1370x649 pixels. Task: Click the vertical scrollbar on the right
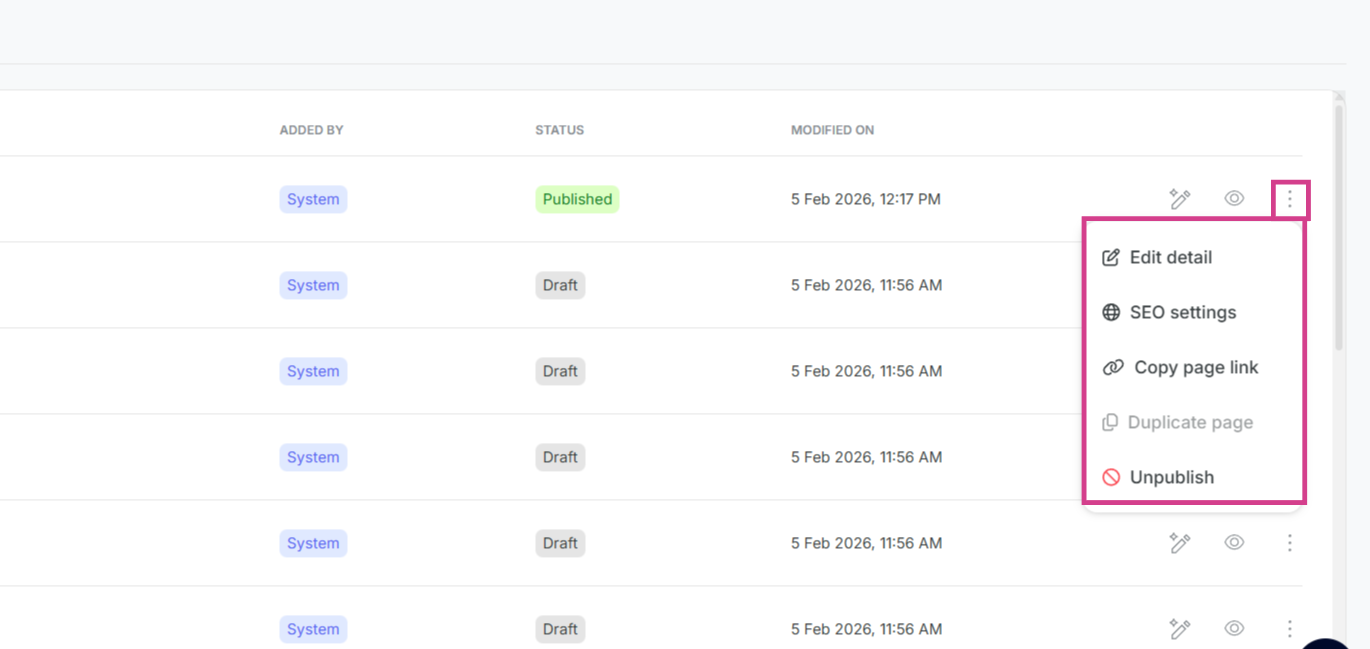click(1339, 228)
